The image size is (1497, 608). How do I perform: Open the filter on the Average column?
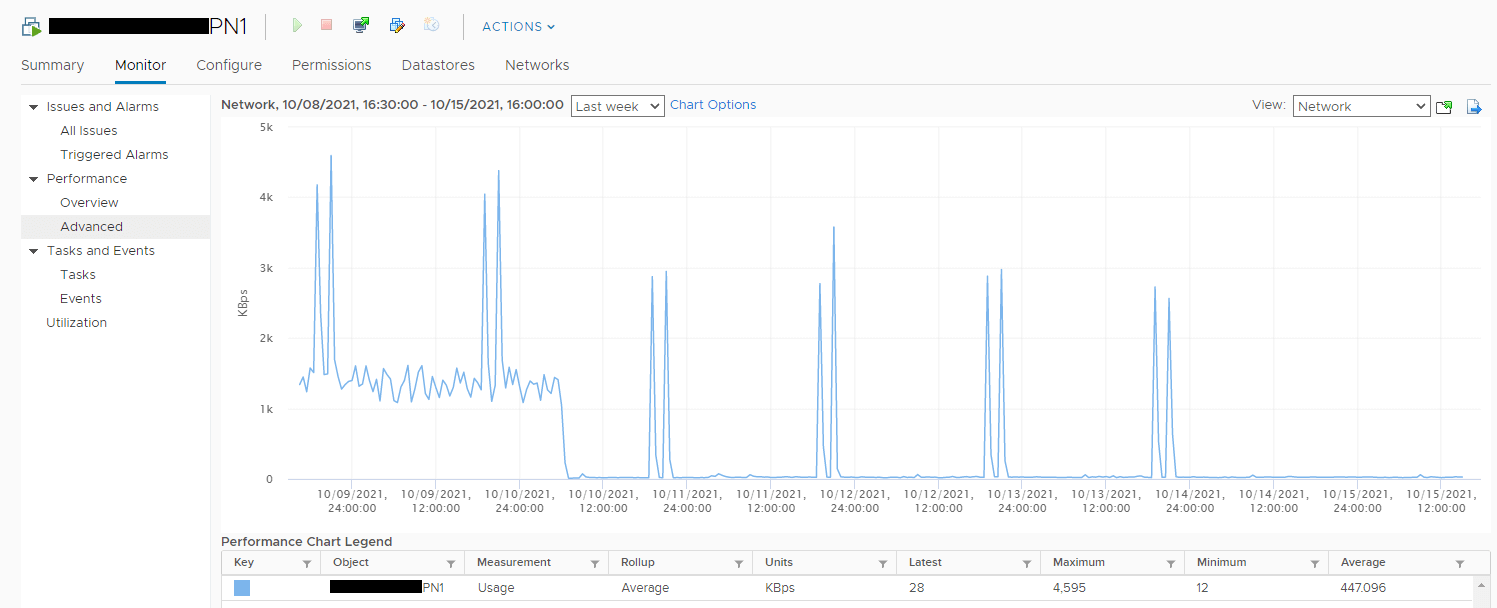[x=1459, y=564]
